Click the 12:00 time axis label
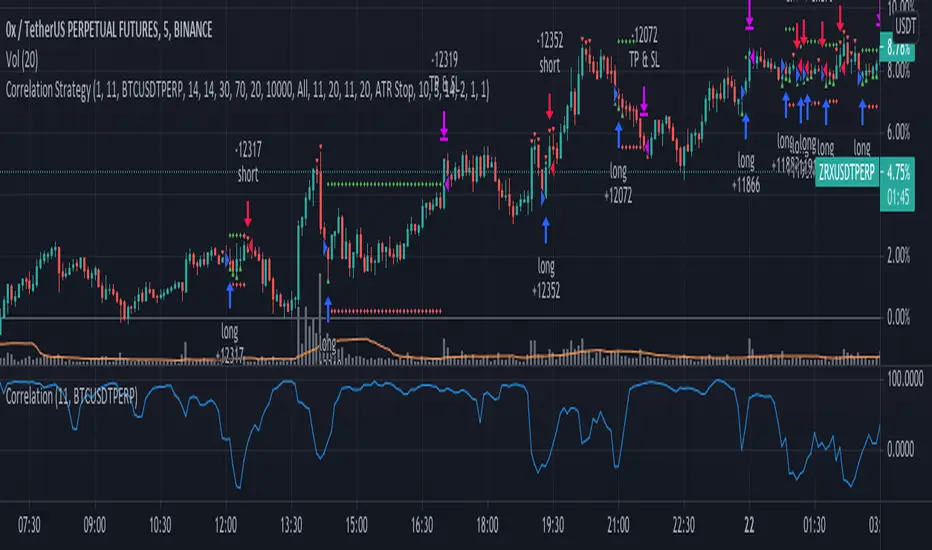This screenshot has width=932, height=550. click(225, 526)
